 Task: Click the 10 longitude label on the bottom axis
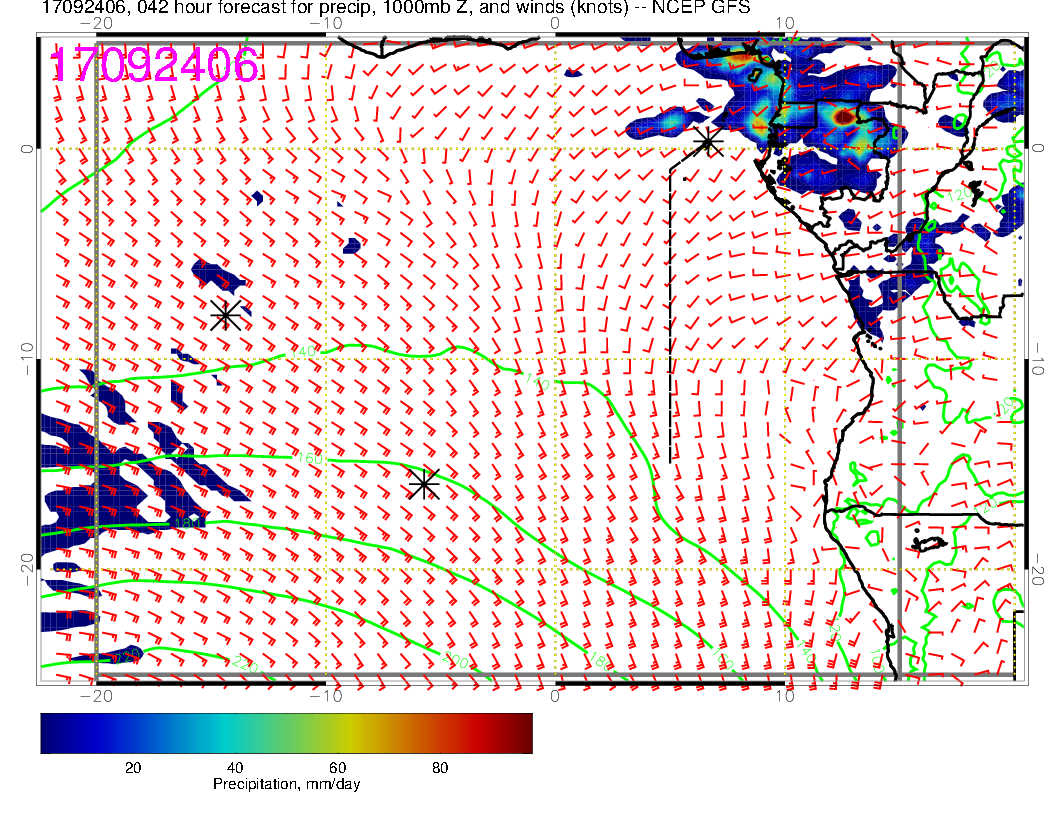pos(785,695)
